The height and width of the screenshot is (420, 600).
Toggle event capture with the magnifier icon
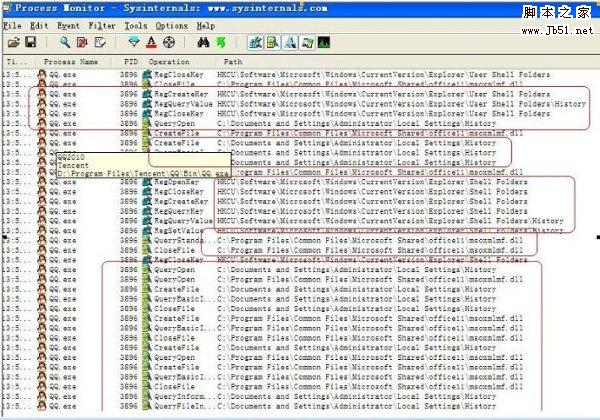pos(65,42)
